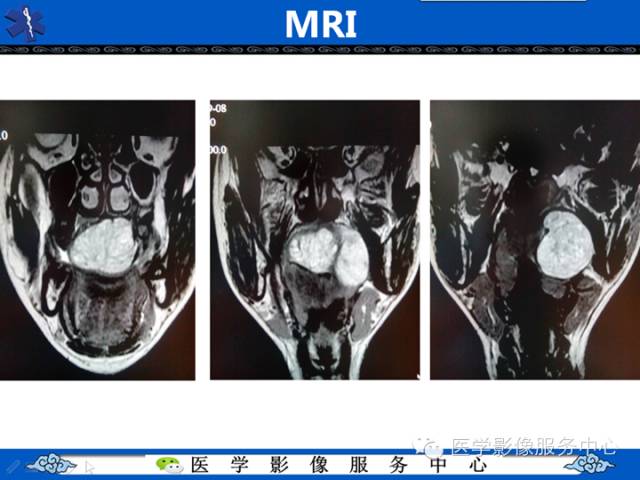The height and width of the screenshot is (480, 640).
Task: Select the middle coronal MRI image
Action: point(315,240)
